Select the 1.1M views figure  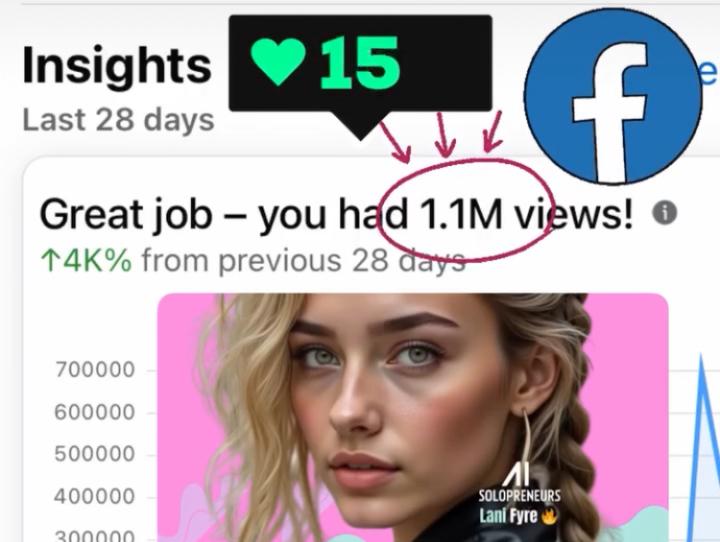pyautogui.click(x=461, y=214)
